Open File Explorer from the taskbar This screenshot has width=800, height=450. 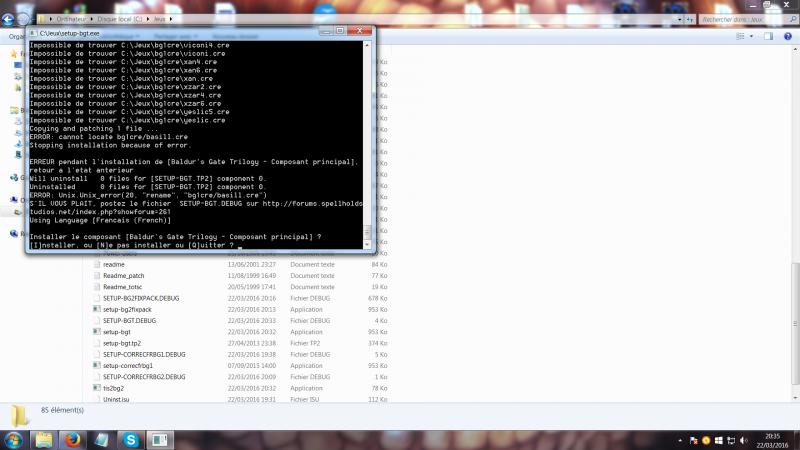pos(43,440)
